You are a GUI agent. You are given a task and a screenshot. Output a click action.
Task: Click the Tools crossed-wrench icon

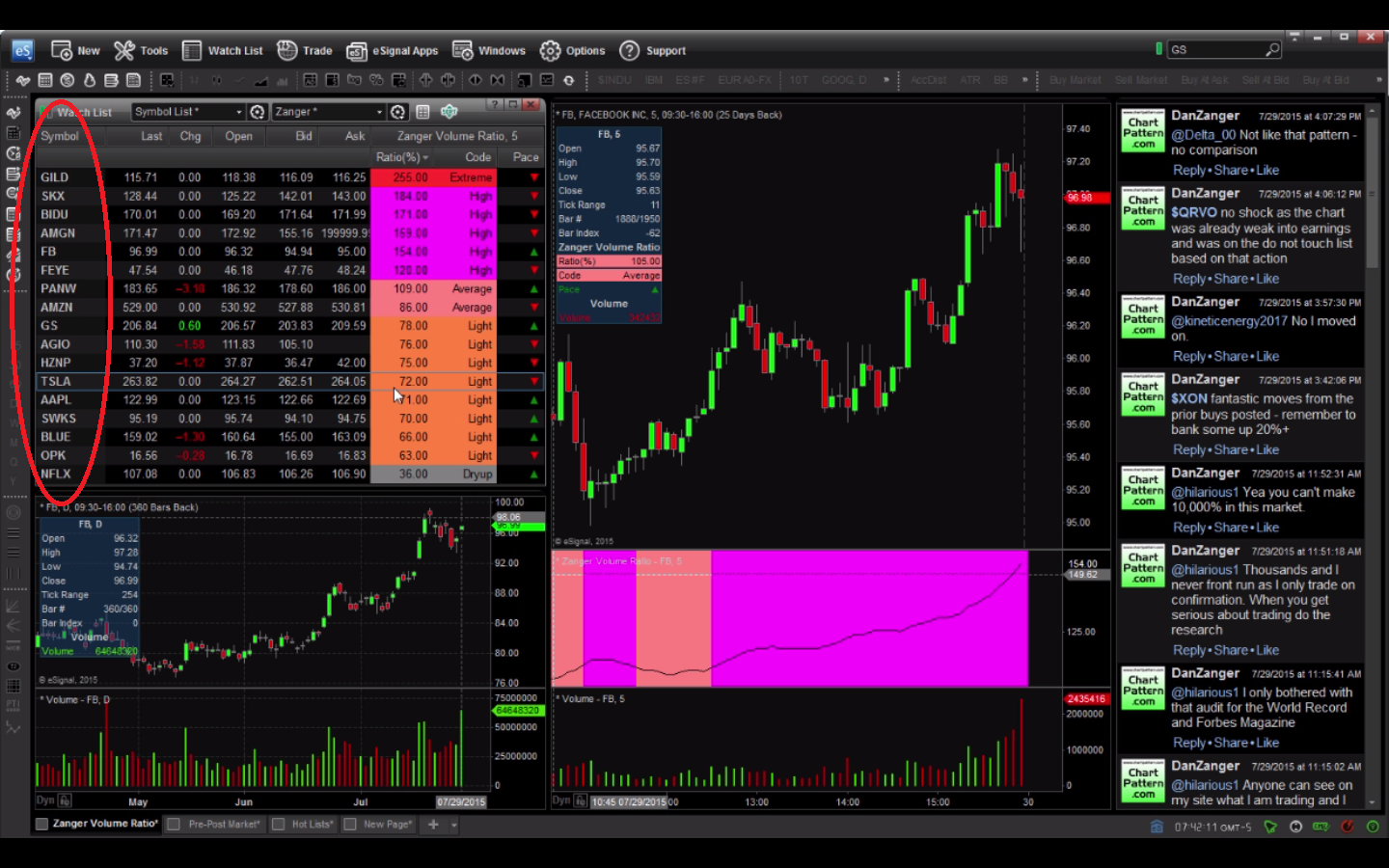click(x=124, y=50)
